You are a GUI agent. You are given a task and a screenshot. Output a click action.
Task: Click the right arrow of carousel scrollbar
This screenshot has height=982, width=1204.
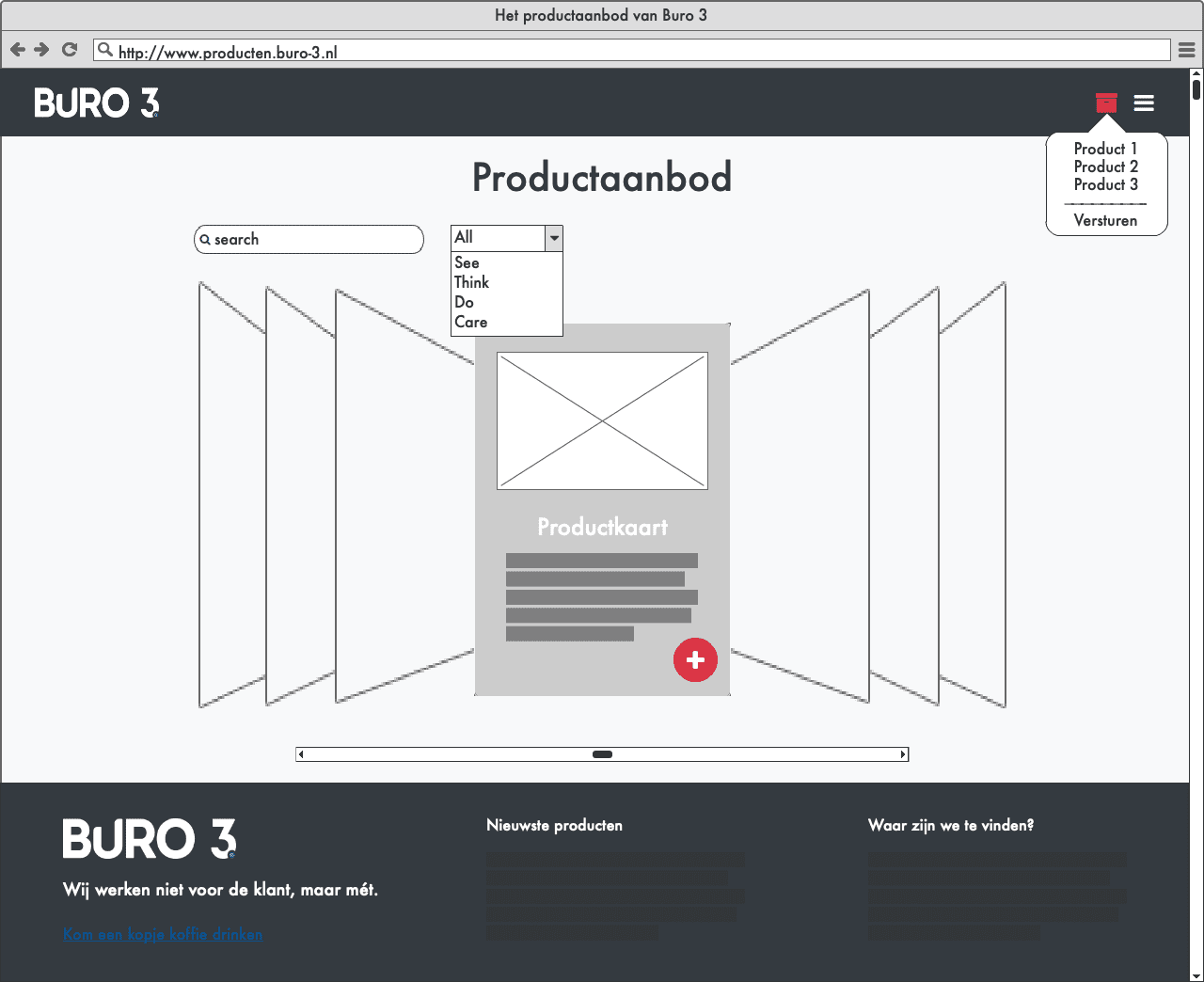pyautogui.click(x=903, y=754)
